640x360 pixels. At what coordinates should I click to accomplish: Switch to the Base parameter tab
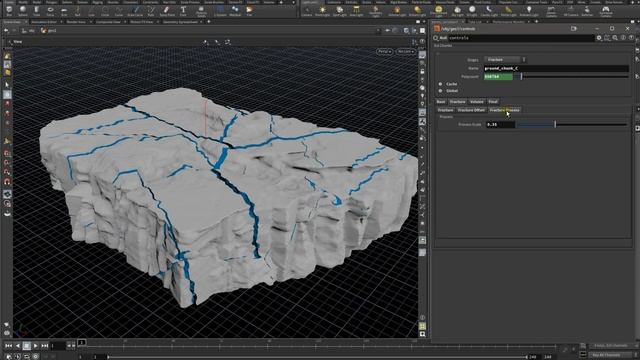coord(441,102)
